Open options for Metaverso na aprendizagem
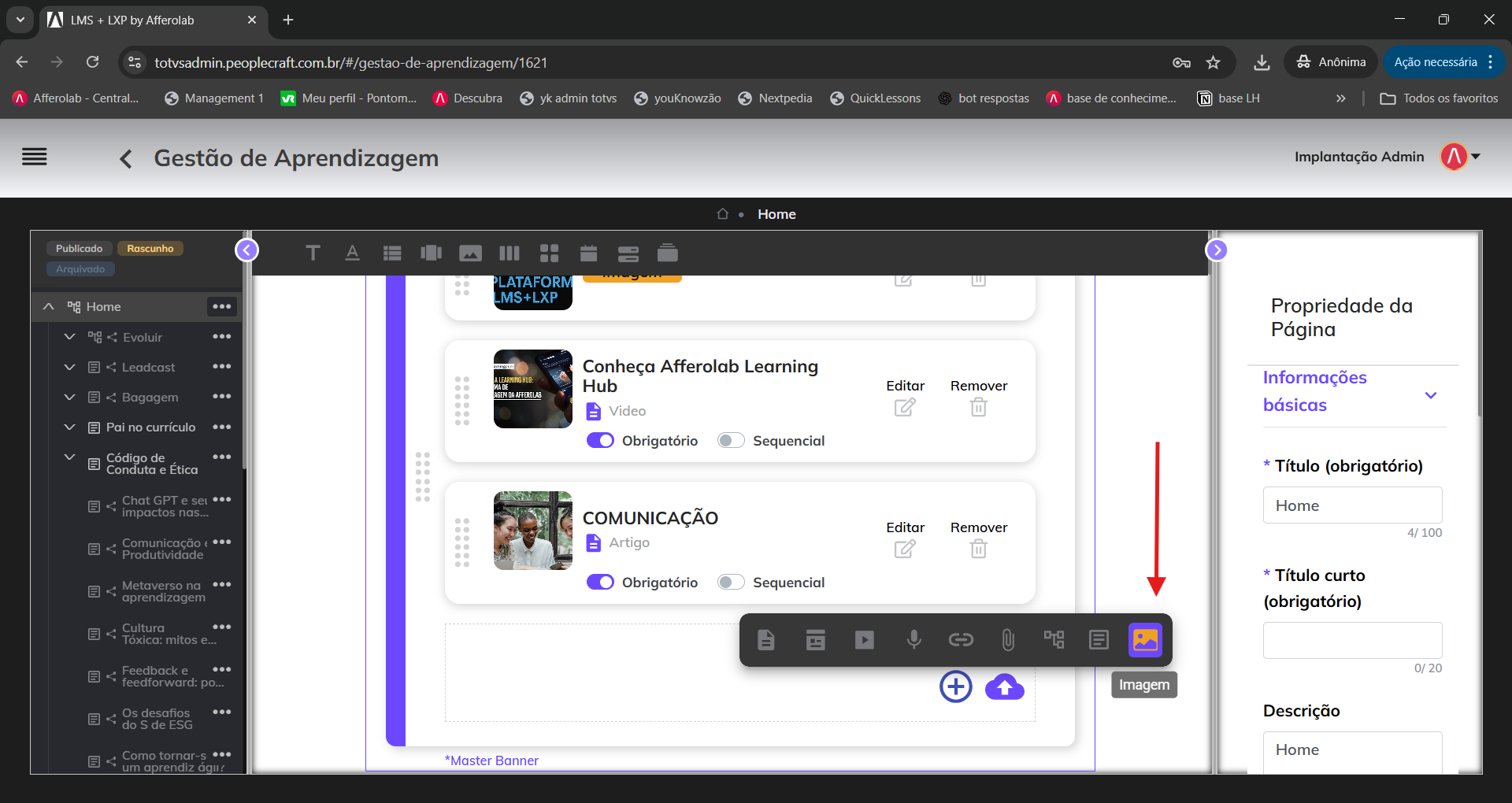This screenshot has width=1512, height=803. pyautogui.click(x=222, y=584)
